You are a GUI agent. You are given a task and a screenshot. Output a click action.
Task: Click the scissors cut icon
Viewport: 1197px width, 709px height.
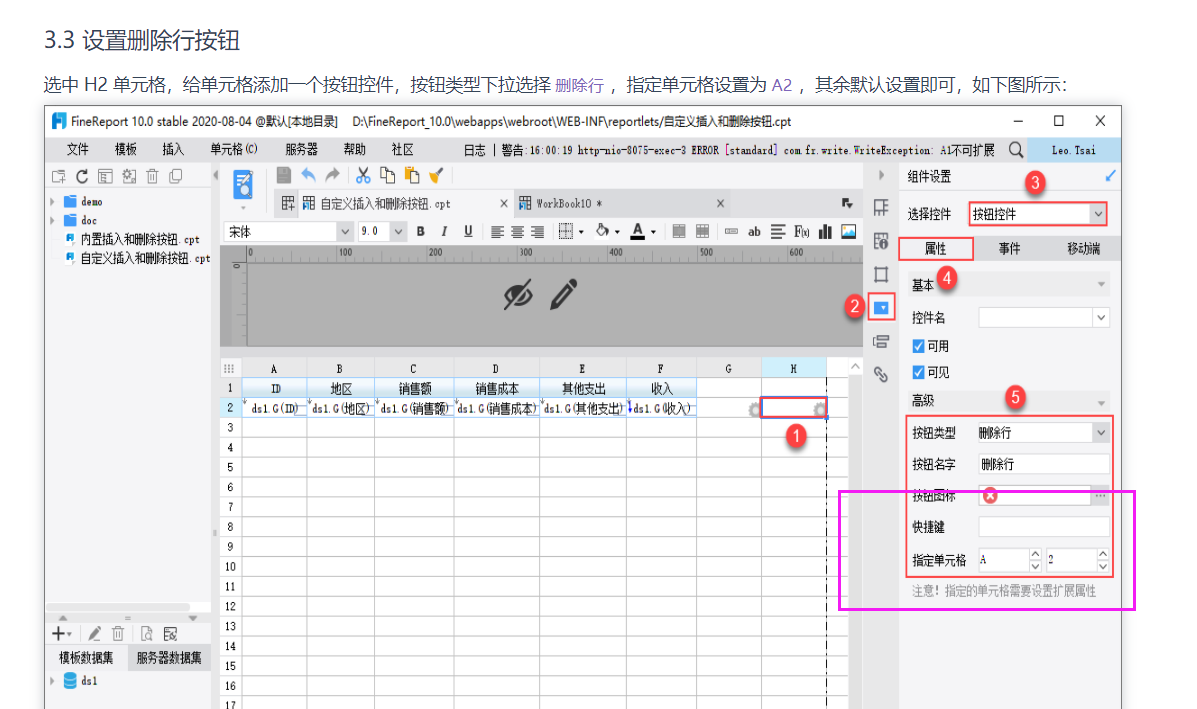[363, 175]
